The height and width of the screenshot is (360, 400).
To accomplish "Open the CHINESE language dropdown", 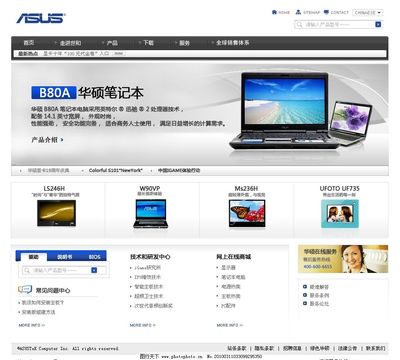I will point(368,13).
